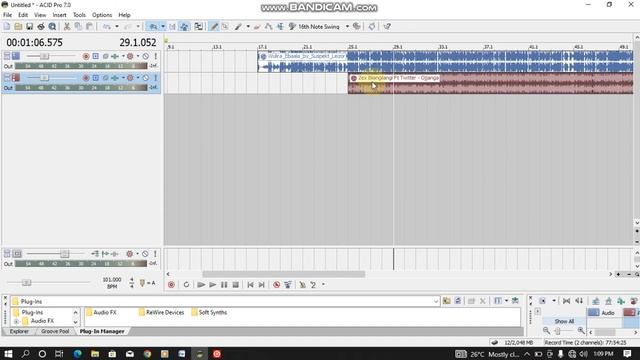Switch to the Explorer tab
Screen dimensions: 640x360
pos(19,331)
